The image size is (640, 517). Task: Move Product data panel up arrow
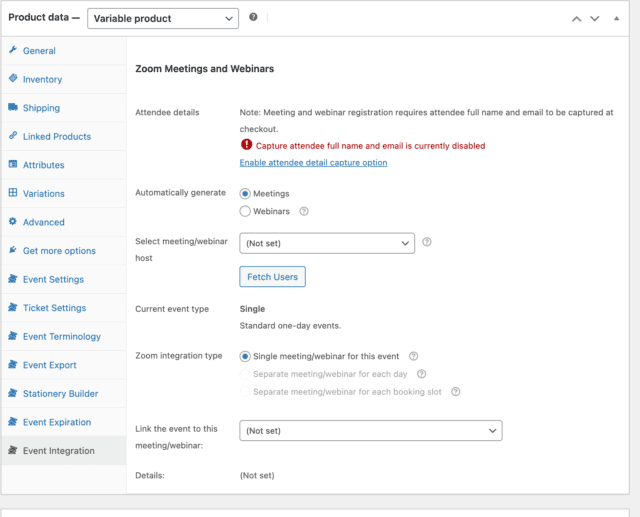pyautogui.click(x=576, y=18)
